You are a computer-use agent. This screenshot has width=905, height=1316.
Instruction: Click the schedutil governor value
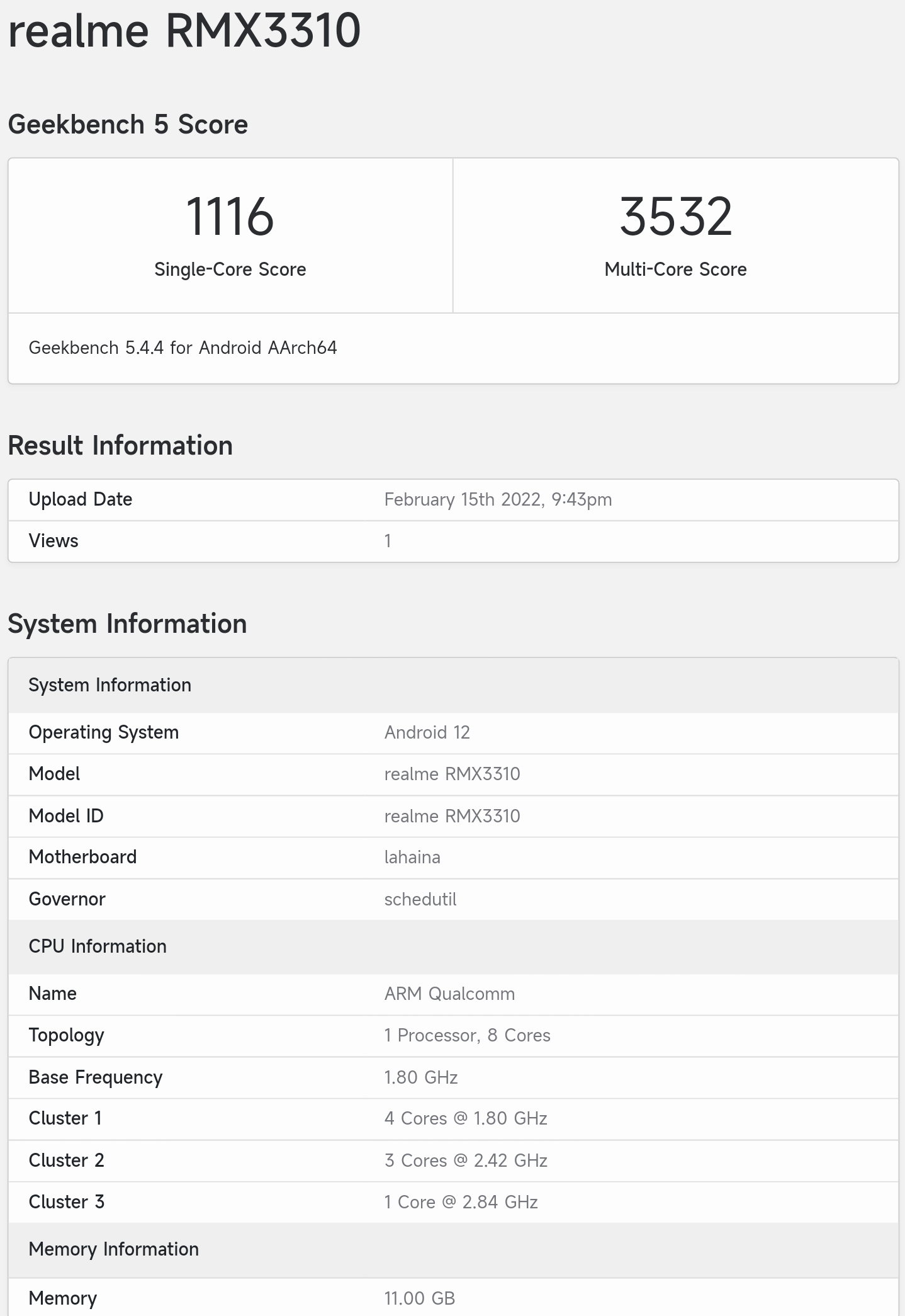click(420, 899)
